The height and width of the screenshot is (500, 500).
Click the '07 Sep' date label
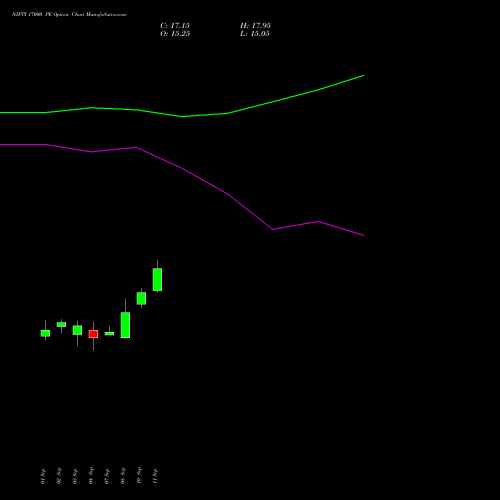click(107, 476)
